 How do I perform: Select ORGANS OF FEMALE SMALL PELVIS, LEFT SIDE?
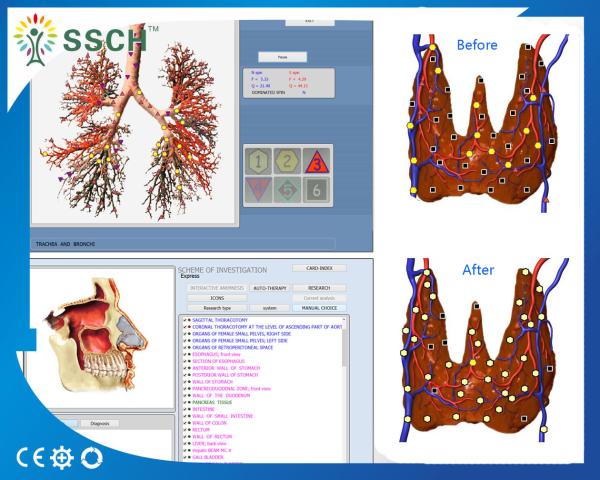coord(240,341)
